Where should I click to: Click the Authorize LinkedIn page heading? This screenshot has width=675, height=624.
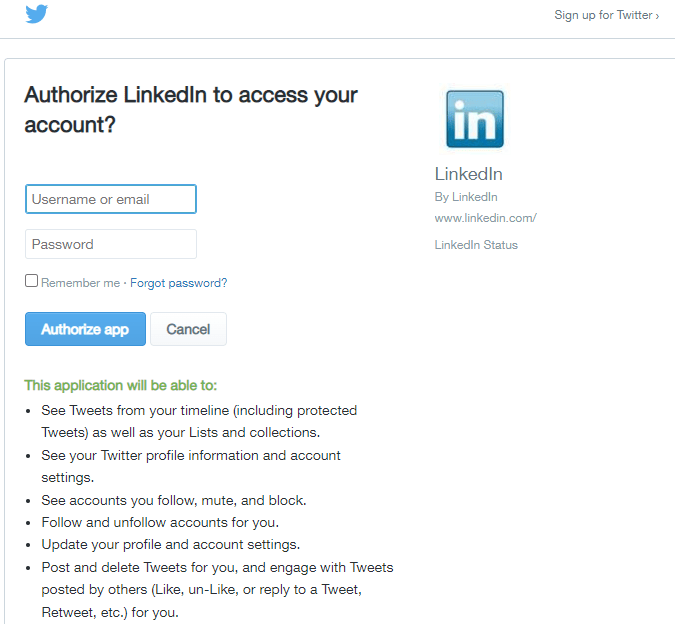pos(190,110)
